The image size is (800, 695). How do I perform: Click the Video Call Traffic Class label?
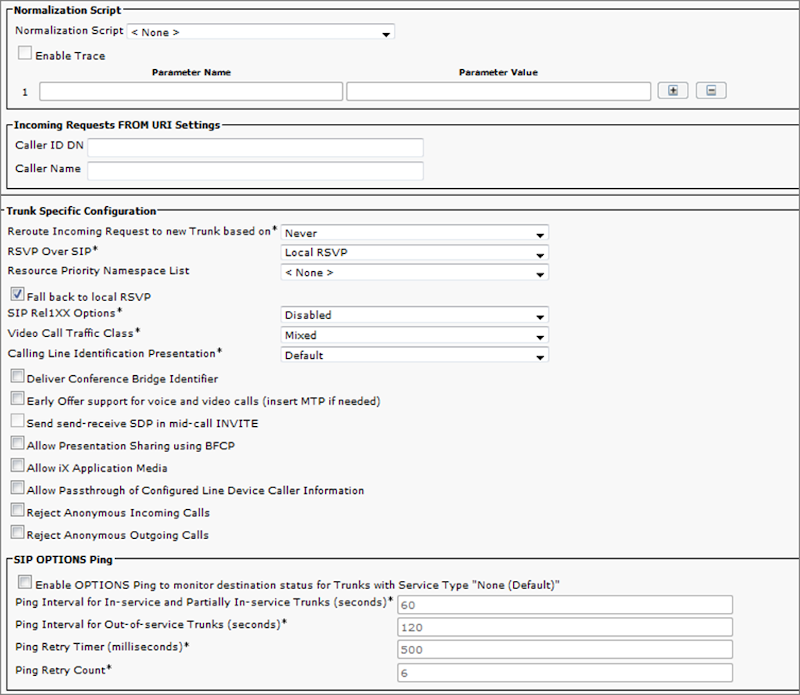[73, 333]
